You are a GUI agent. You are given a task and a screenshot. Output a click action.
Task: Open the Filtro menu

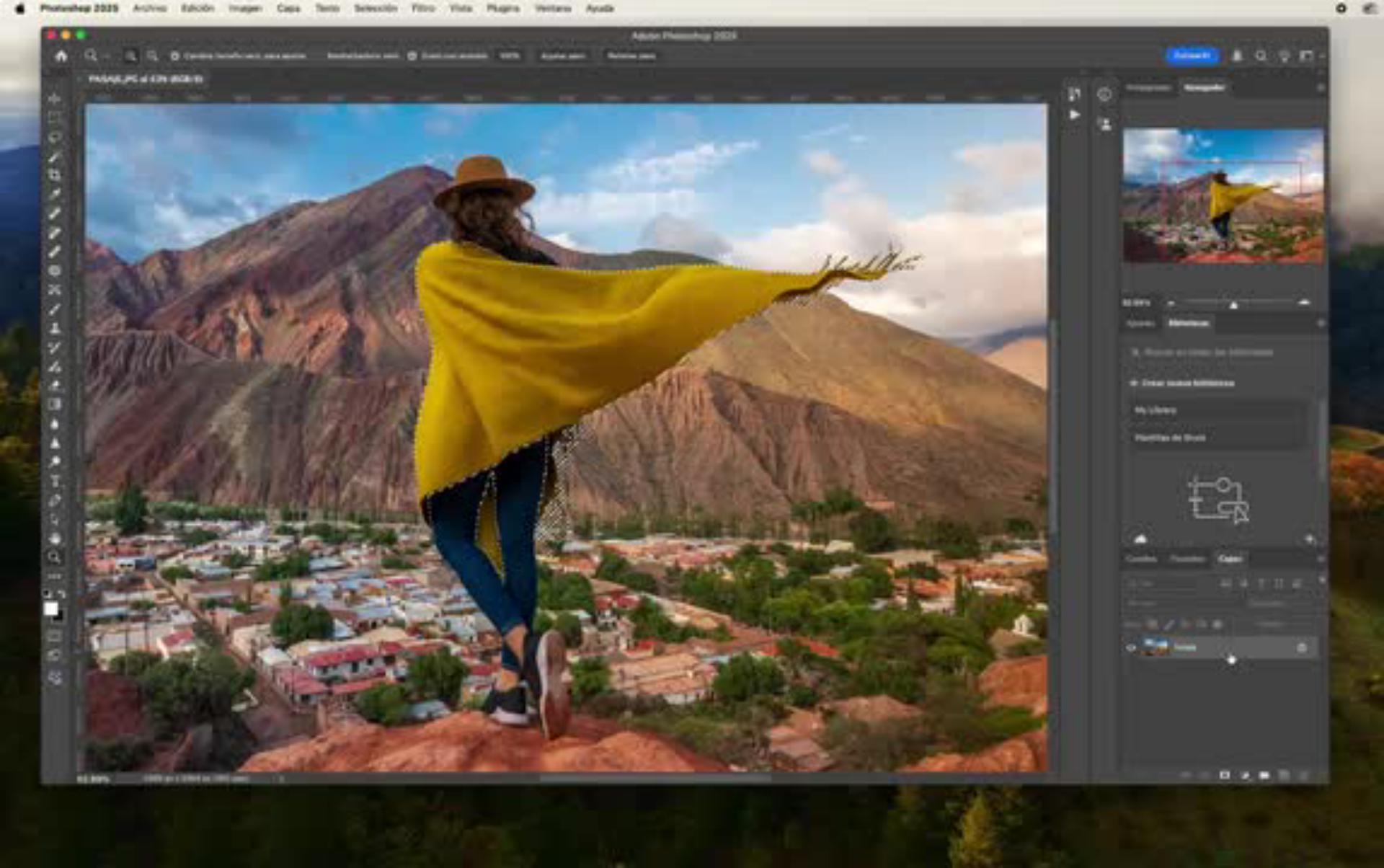click(422, 9)
